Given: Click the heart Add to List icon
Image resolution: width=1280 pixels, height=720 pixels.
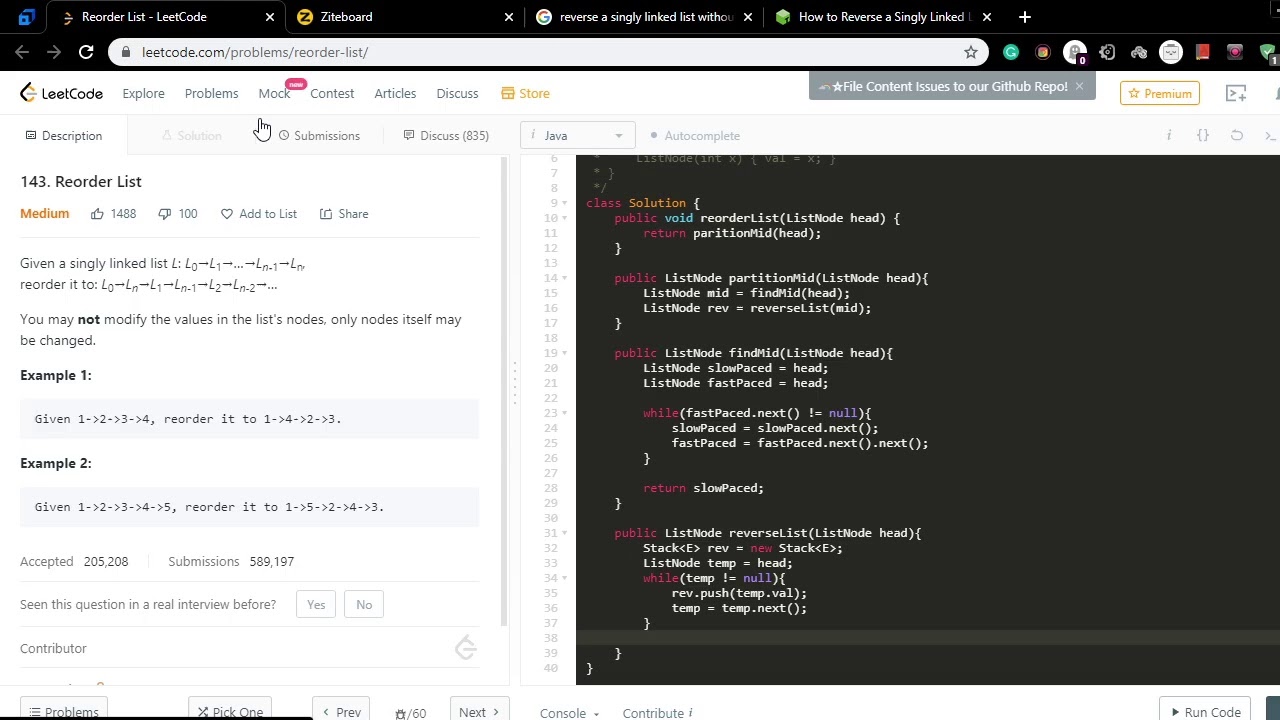Looking at the screenshot, I should [x=227, y=214].
